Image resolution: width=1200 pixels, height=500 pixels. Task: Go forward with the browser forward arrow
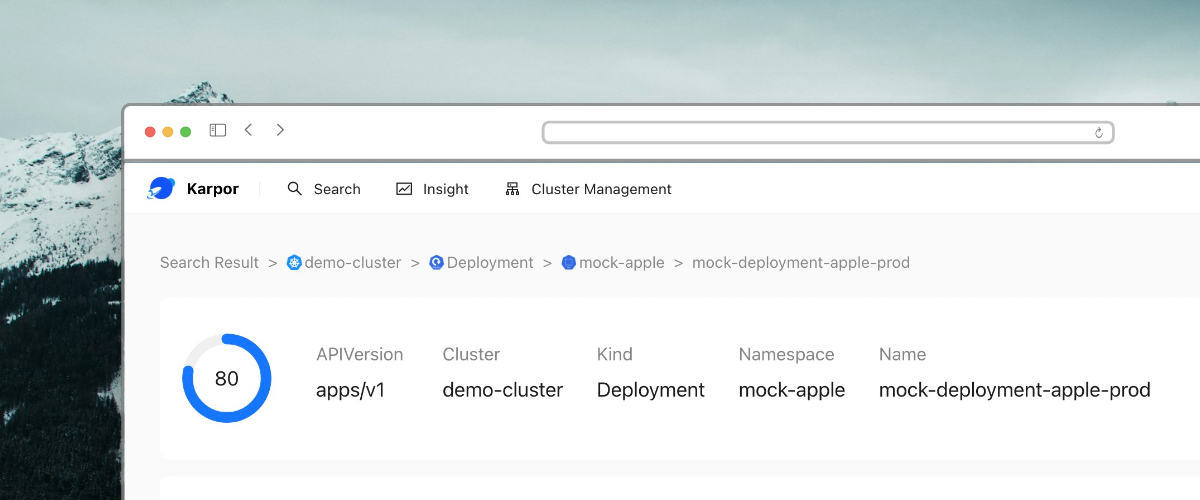coord(281,130)
